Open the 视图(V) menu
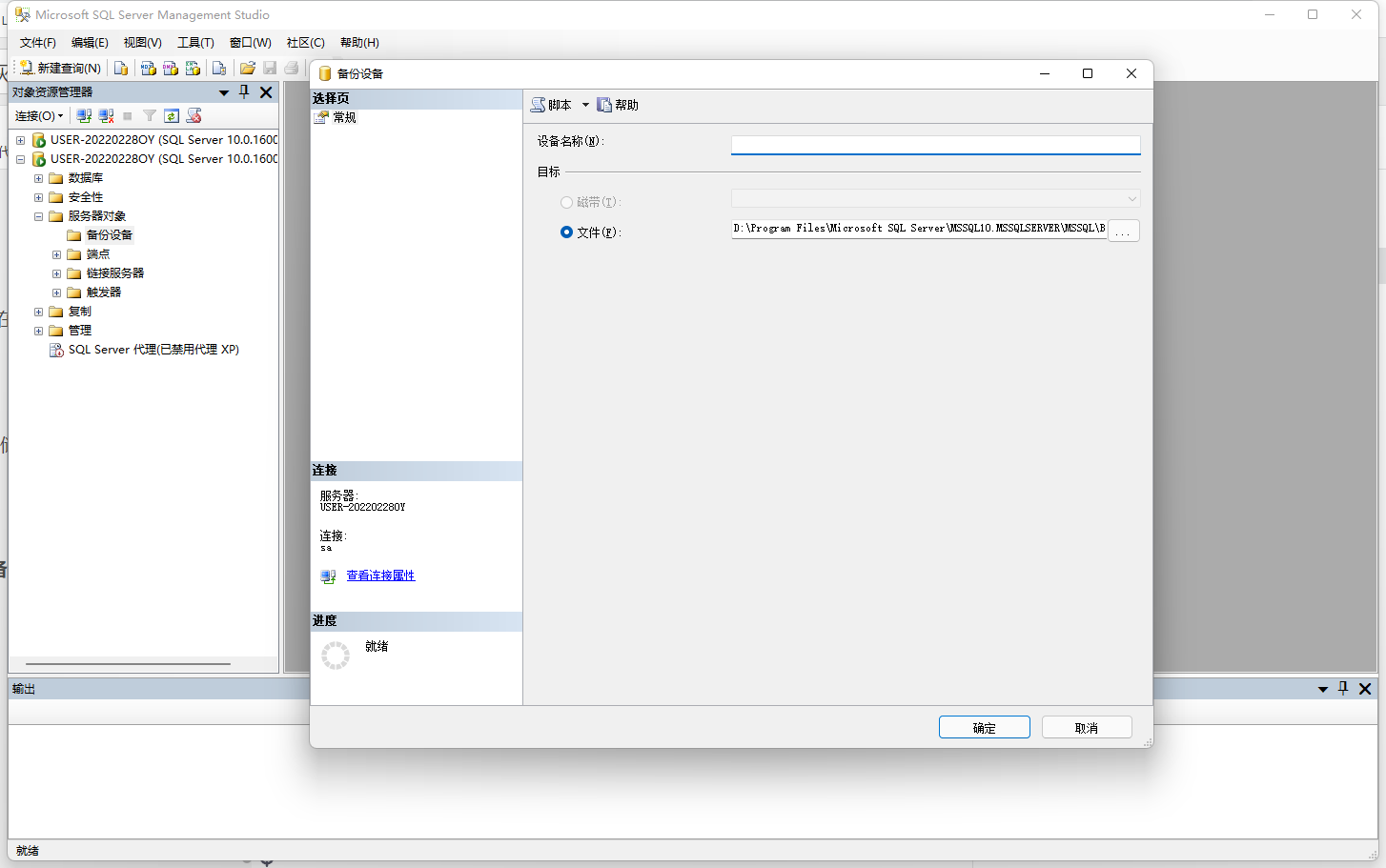The height and width of the screenshot is (868, 1386). (x=142, y=43)
